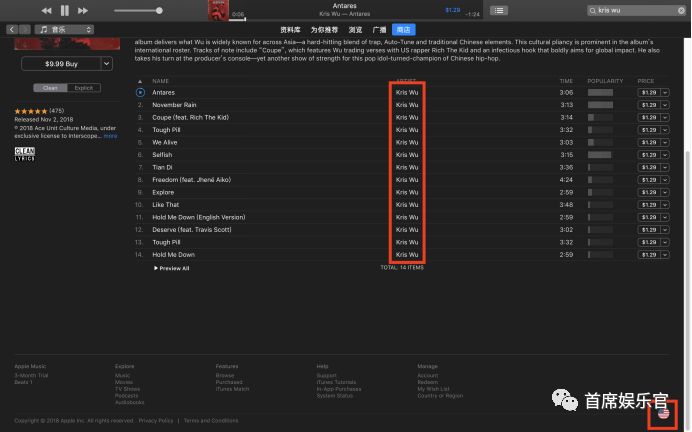This screenshot has height=432, width=692.
Task: Open price dropdown arrow for Like That
Action: 665,205
